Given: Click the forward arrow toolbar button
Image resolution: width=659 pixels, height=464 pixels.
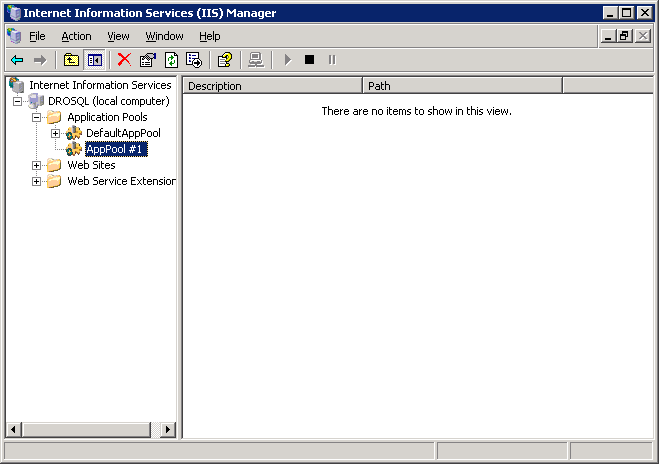Looking at the screenshot, I should [x=40, y=60].
